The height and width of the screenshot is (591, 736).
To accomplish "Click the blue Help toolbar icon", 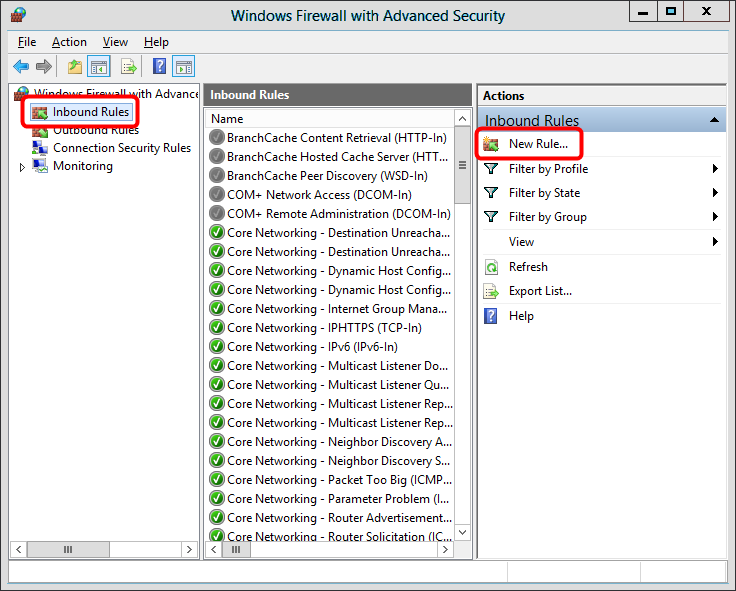I will pyautogui.click(x=159, y=67).
